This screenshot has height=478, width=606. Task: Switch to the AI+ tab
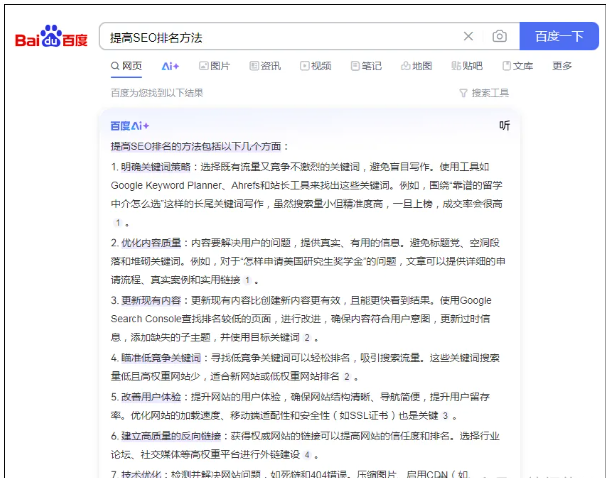tap(170, 66)
